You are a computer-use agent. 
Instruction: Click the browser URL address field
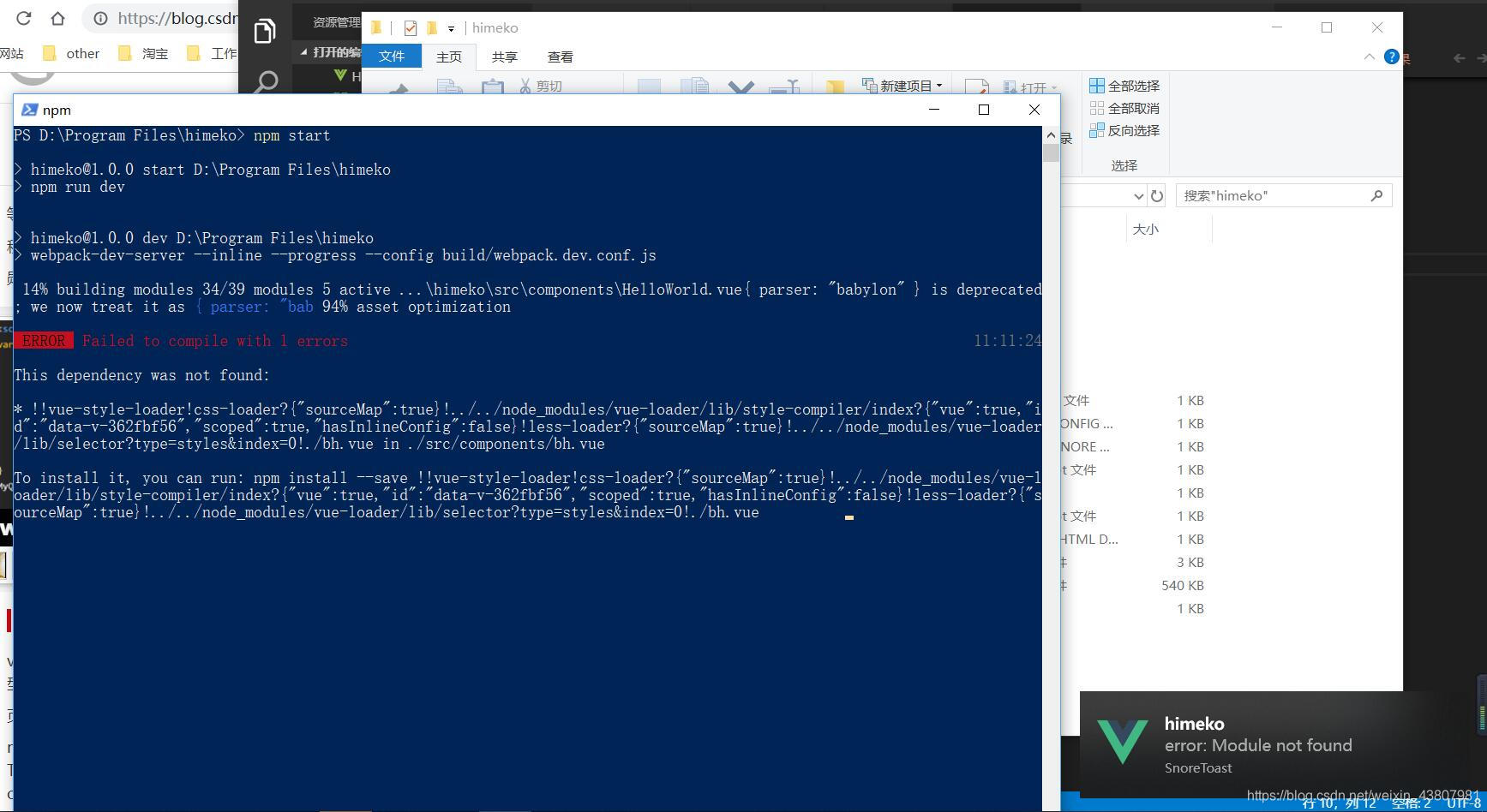click(177, 18)
